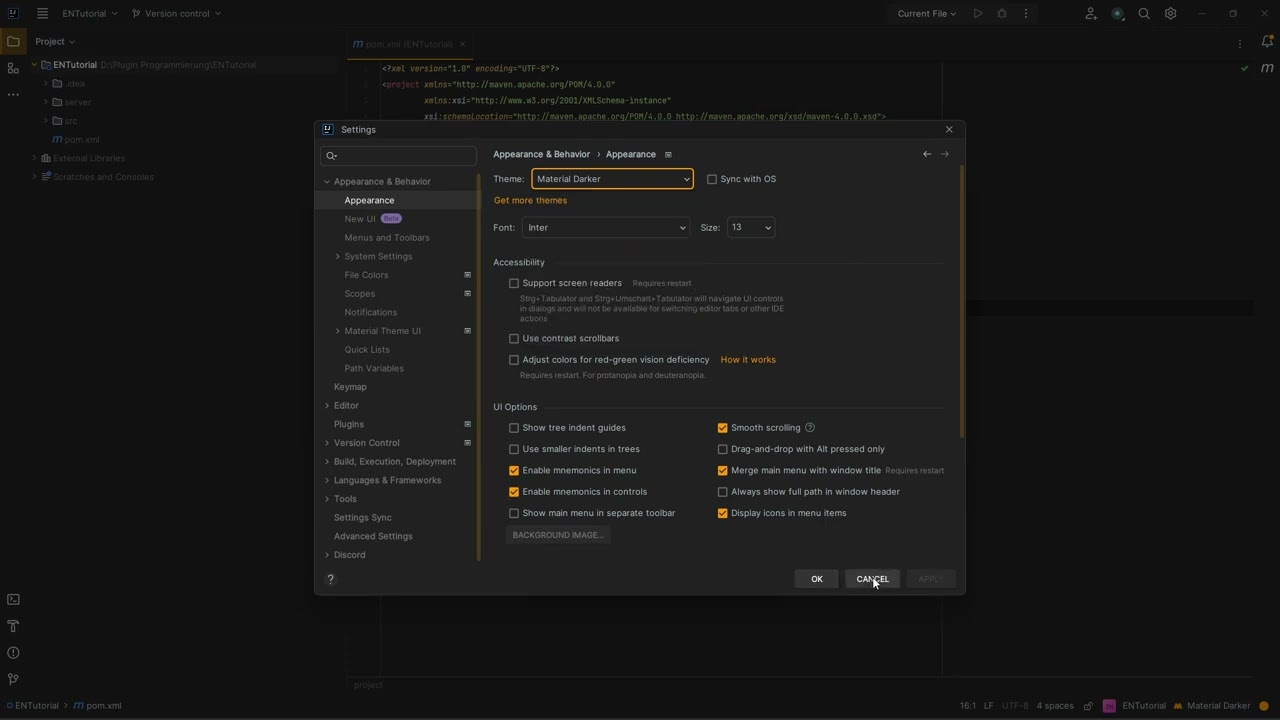Viewport: 1280px width, 720px height.
Task: Open the Project folder tool window icon
Action: coord(13,42)
